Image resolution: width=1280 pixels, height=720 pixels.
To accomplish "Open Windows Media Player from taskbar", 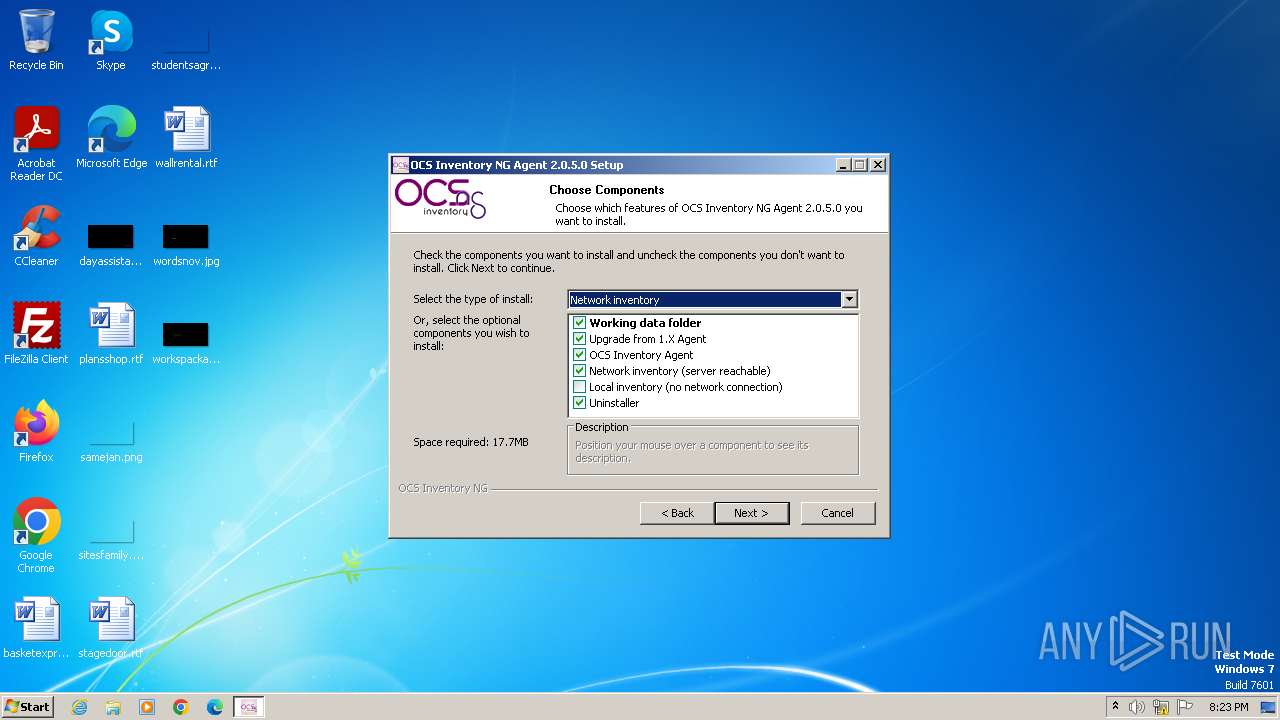I will [147, 707].
